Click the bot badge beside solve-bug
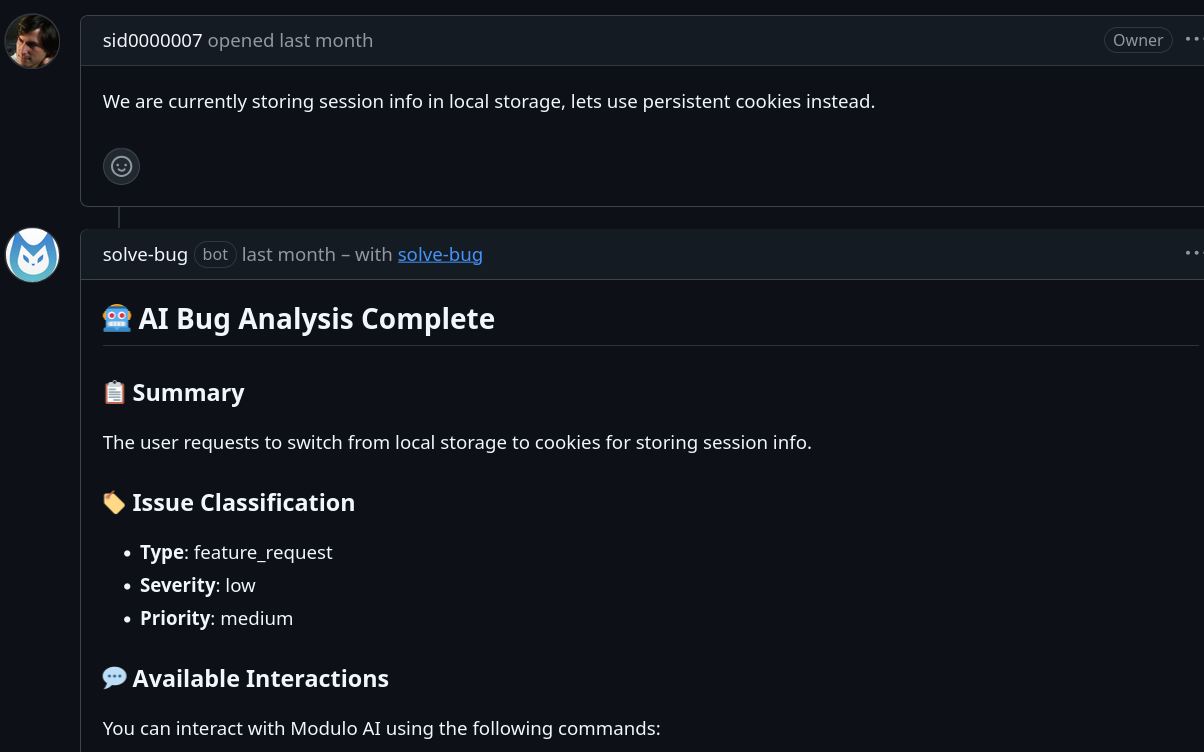 click(214, 254)
